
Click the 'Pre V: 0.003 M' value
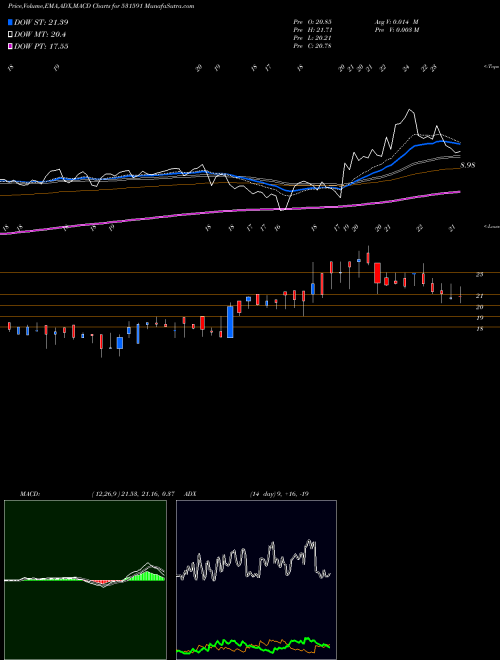coord(396,29)
